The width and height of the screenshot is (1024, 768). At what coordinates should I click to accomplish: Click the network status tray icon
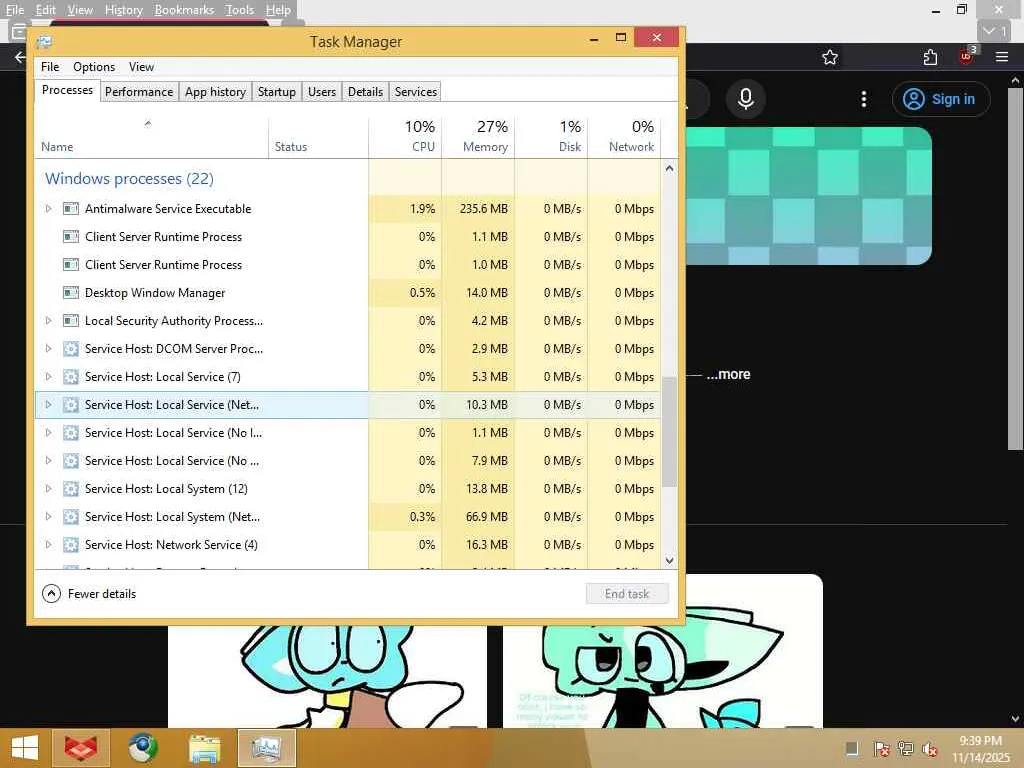click(906, 748)
